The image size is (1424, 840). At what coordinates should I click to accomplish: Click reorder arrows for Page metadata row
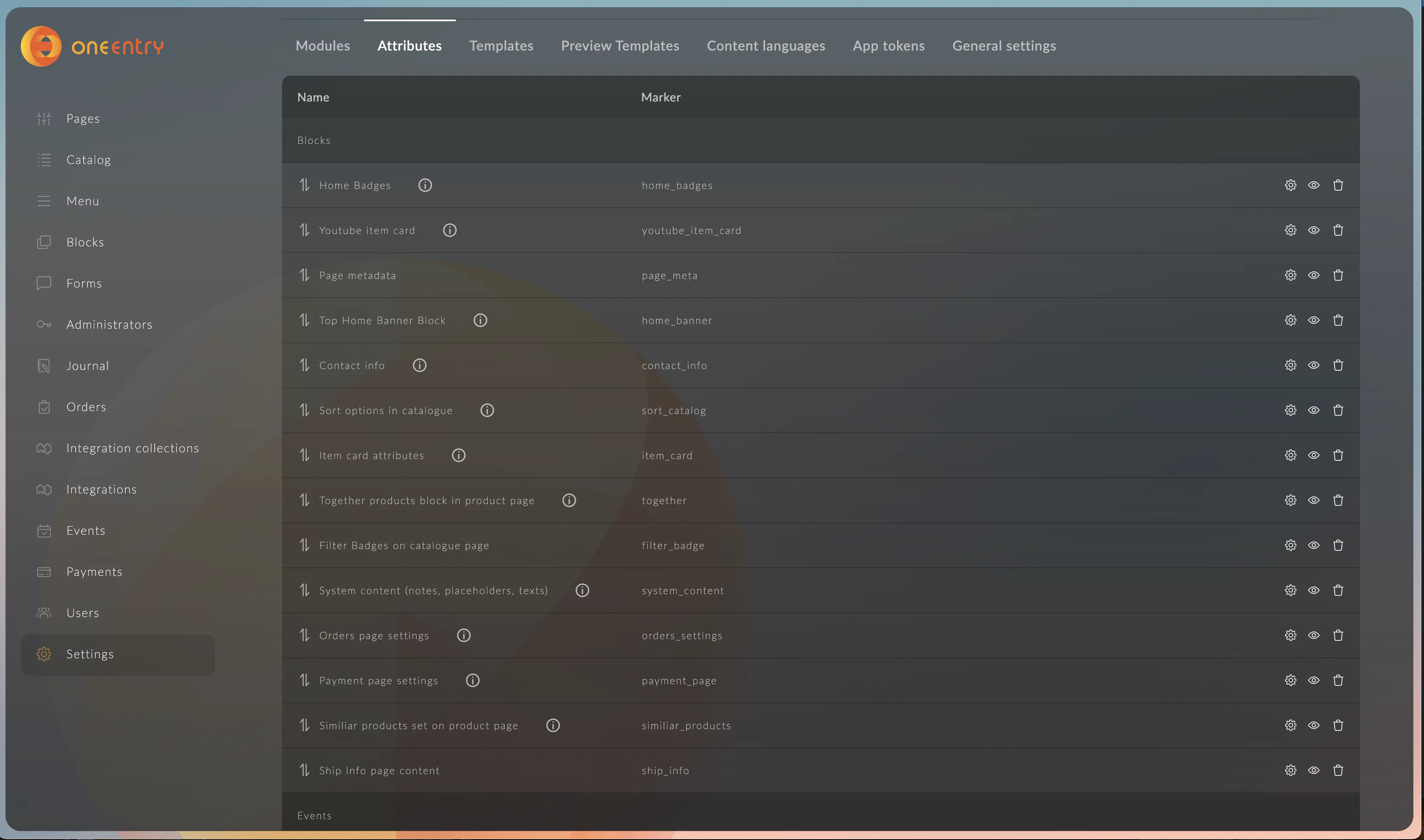pyautogui.click(x=305, y=275)
